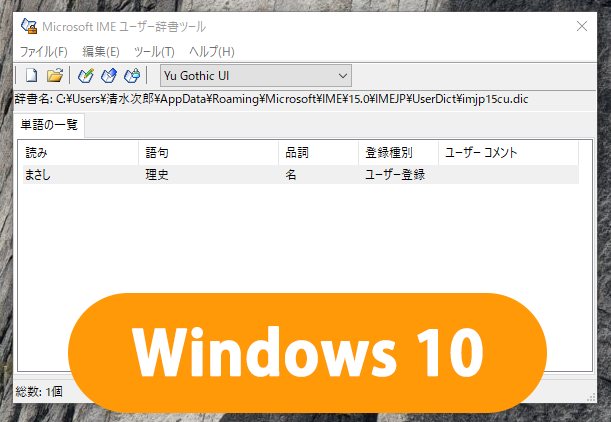Viewport: 611px width, 422px height.
Task: Sort by the 登録種別 column header
Action: [x=399, y=153]
